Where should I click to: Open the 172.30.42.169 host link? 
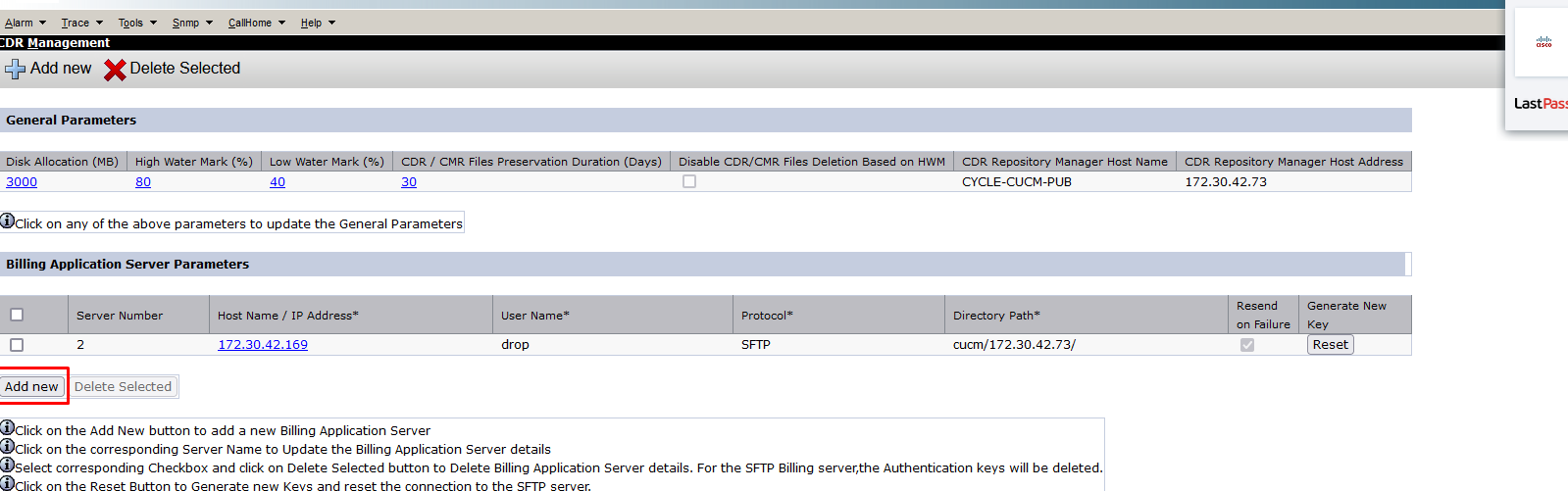(263, 345)
